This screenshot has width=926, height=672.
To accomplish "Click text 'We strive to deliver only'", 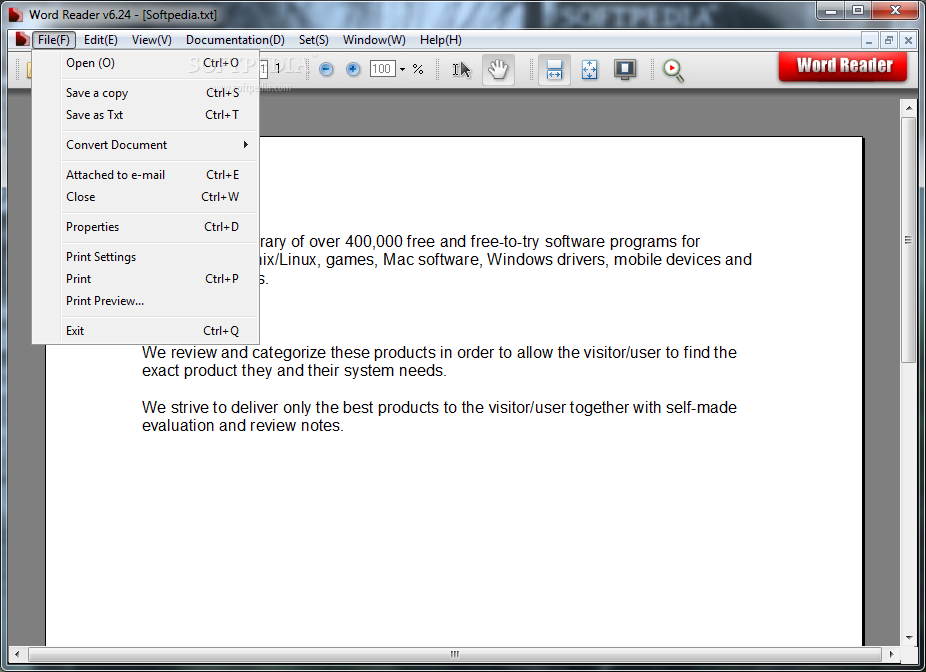I will click(226, 407).
